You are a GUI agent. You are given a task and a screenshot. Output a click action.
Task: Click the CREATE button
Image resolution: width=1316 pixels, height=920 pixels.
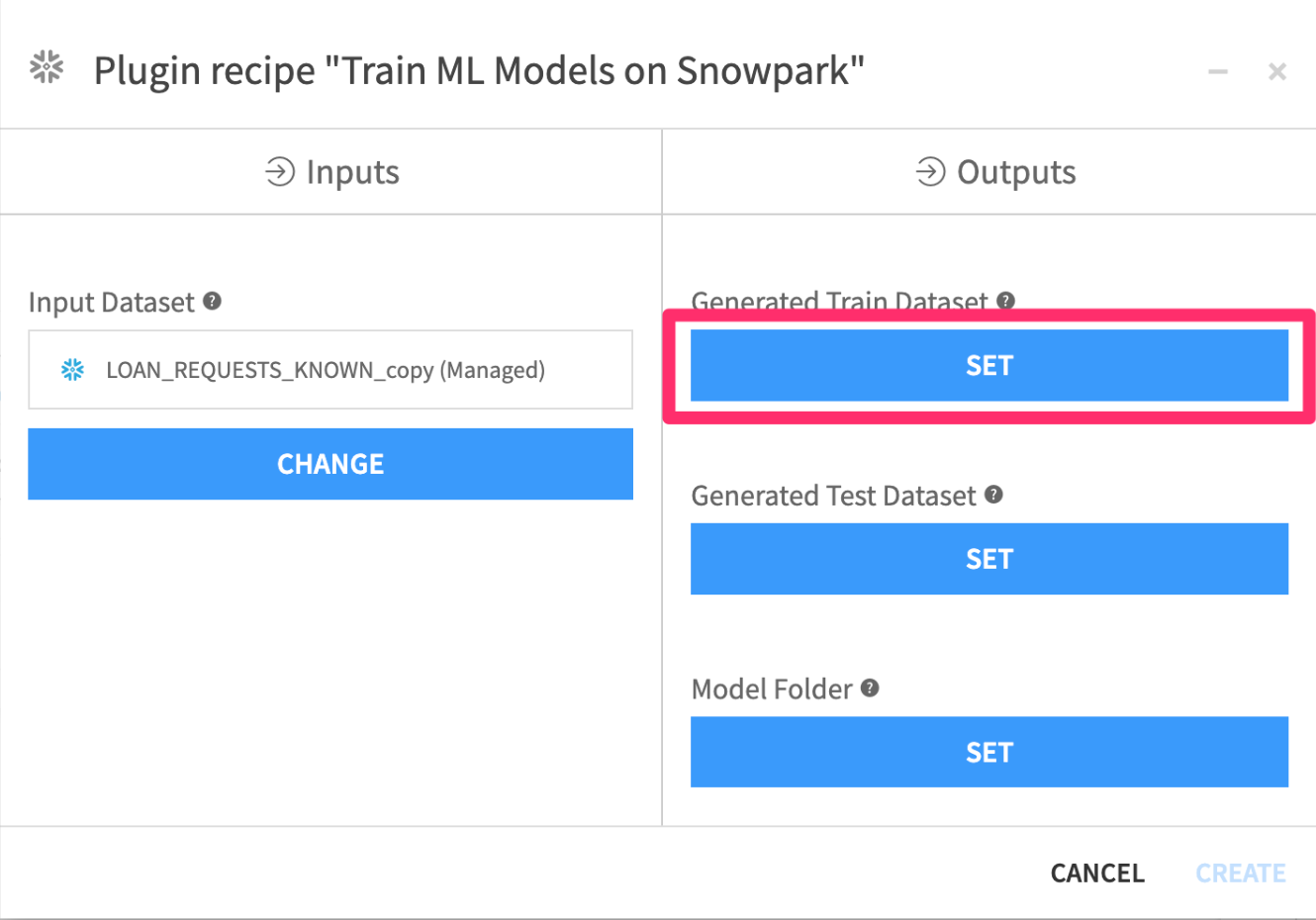(1241, 874)
